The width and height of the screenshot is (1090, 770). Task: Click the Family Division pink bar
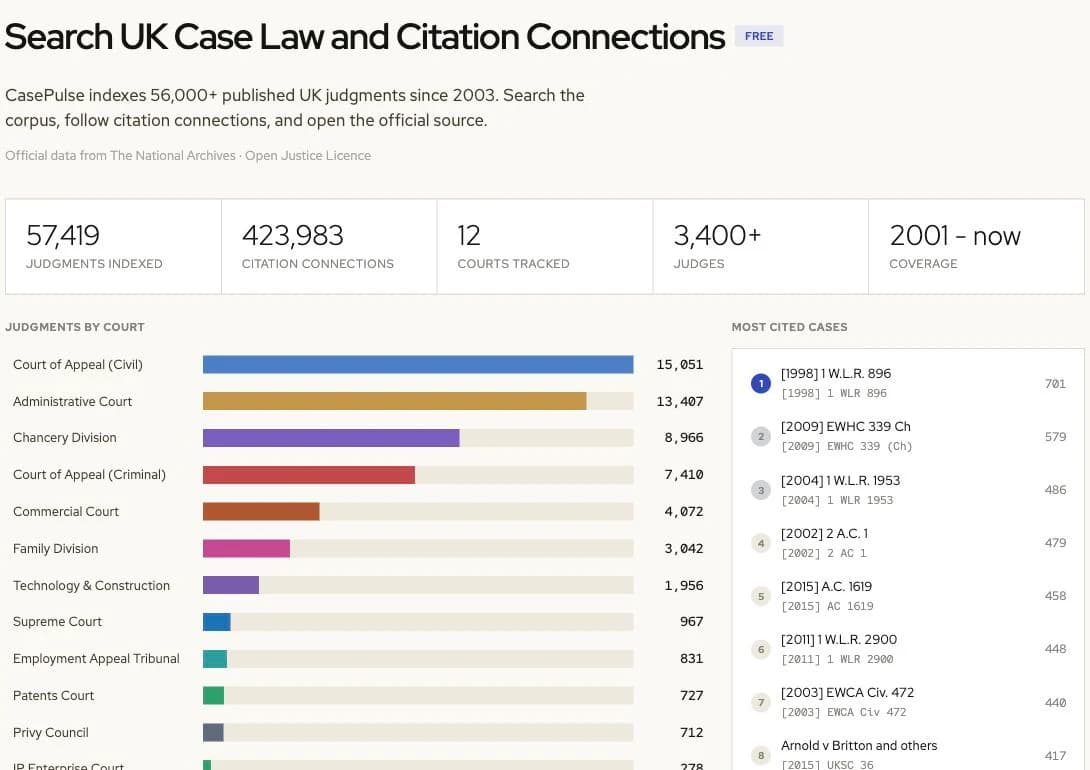click(x=246, y=548)
